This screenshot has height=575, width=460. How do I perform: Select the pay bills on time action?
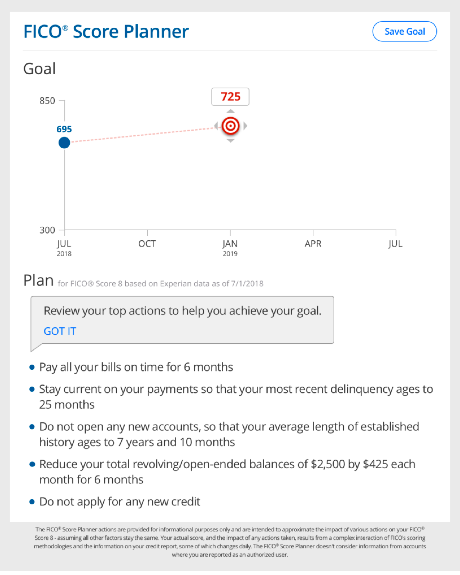click(136, 367)
